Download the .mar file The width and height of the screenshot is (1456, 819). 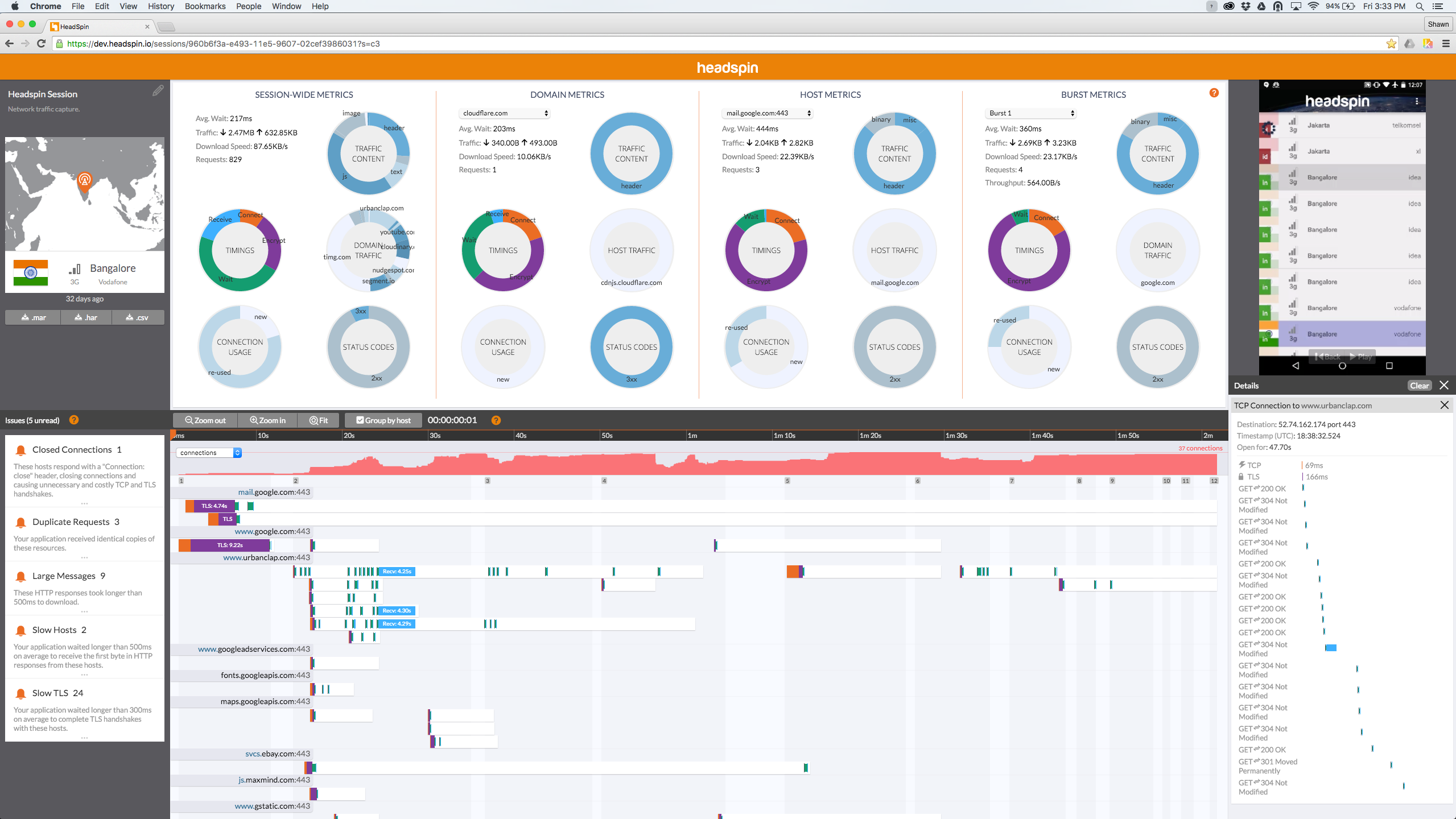click(33, 317)
